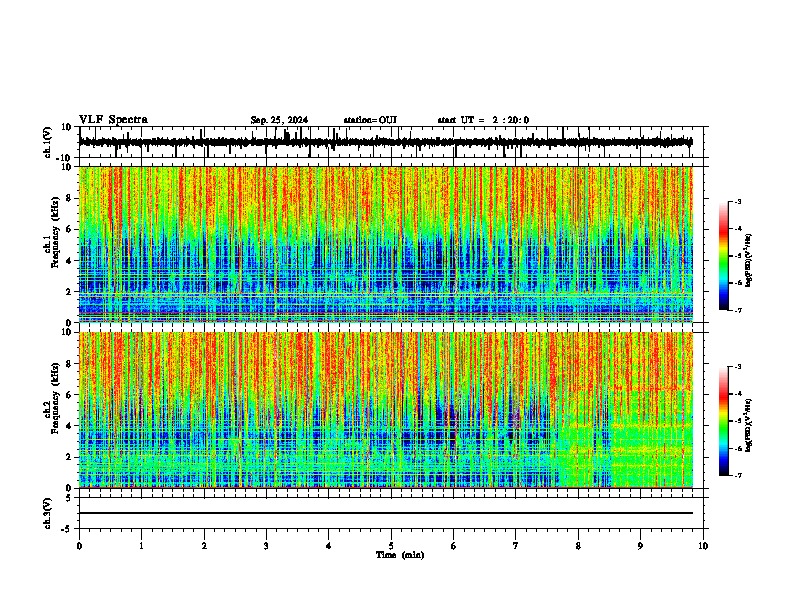Click the "-7" value on ch.2 colorbar
The height and width of the screenshot is (612, 792).
coord(738,476)
